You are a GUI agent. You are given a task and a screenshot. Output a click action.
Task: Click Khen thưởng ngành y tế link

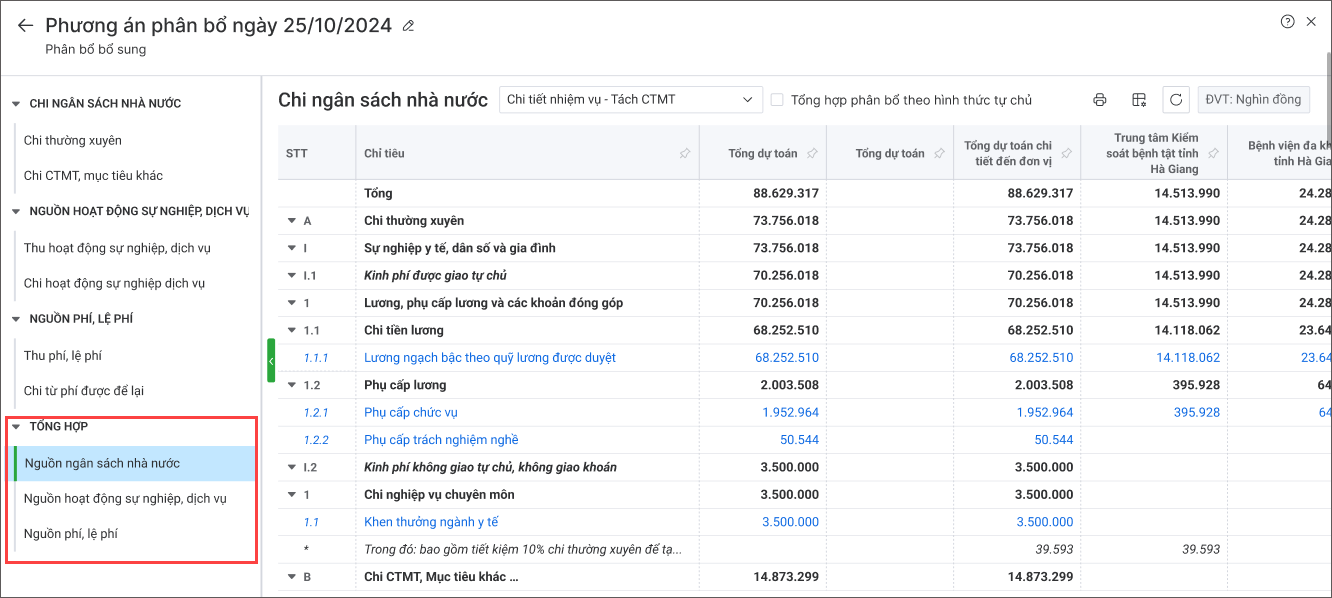pos(431,522)
